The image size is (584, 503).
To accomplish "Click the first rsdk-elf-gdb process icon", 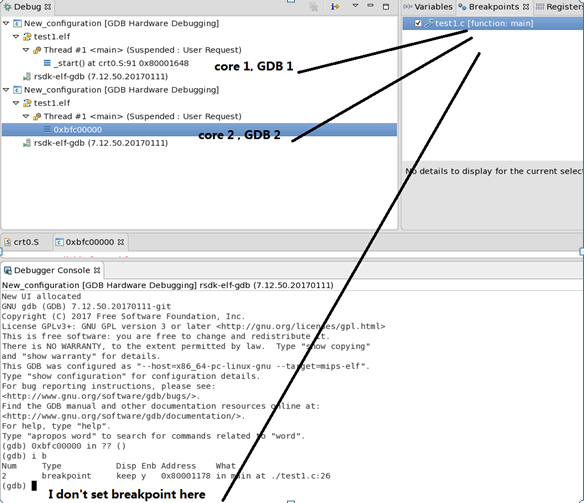I will click(27, 77).
